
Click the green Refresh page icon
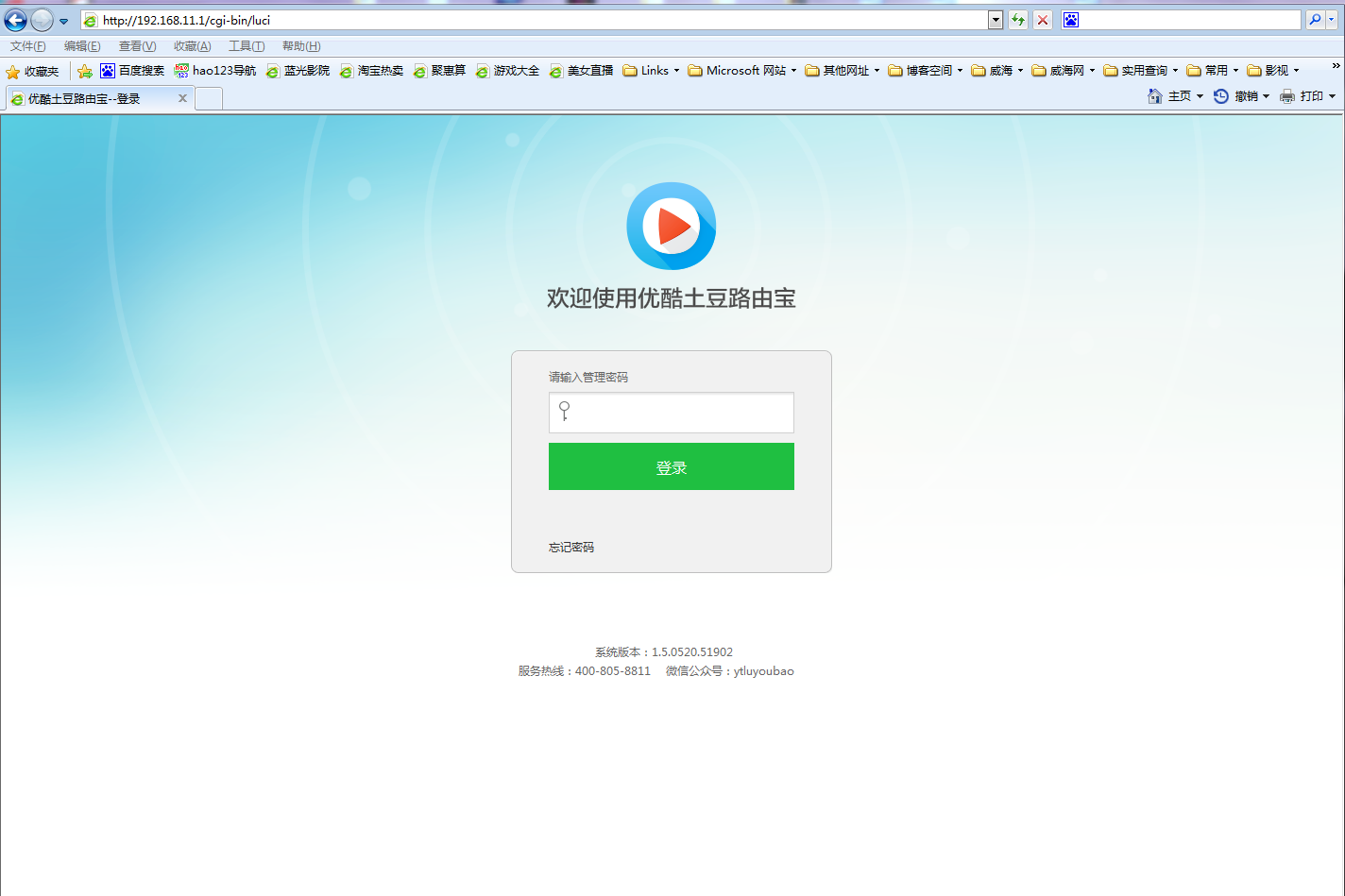[1018, 20]
